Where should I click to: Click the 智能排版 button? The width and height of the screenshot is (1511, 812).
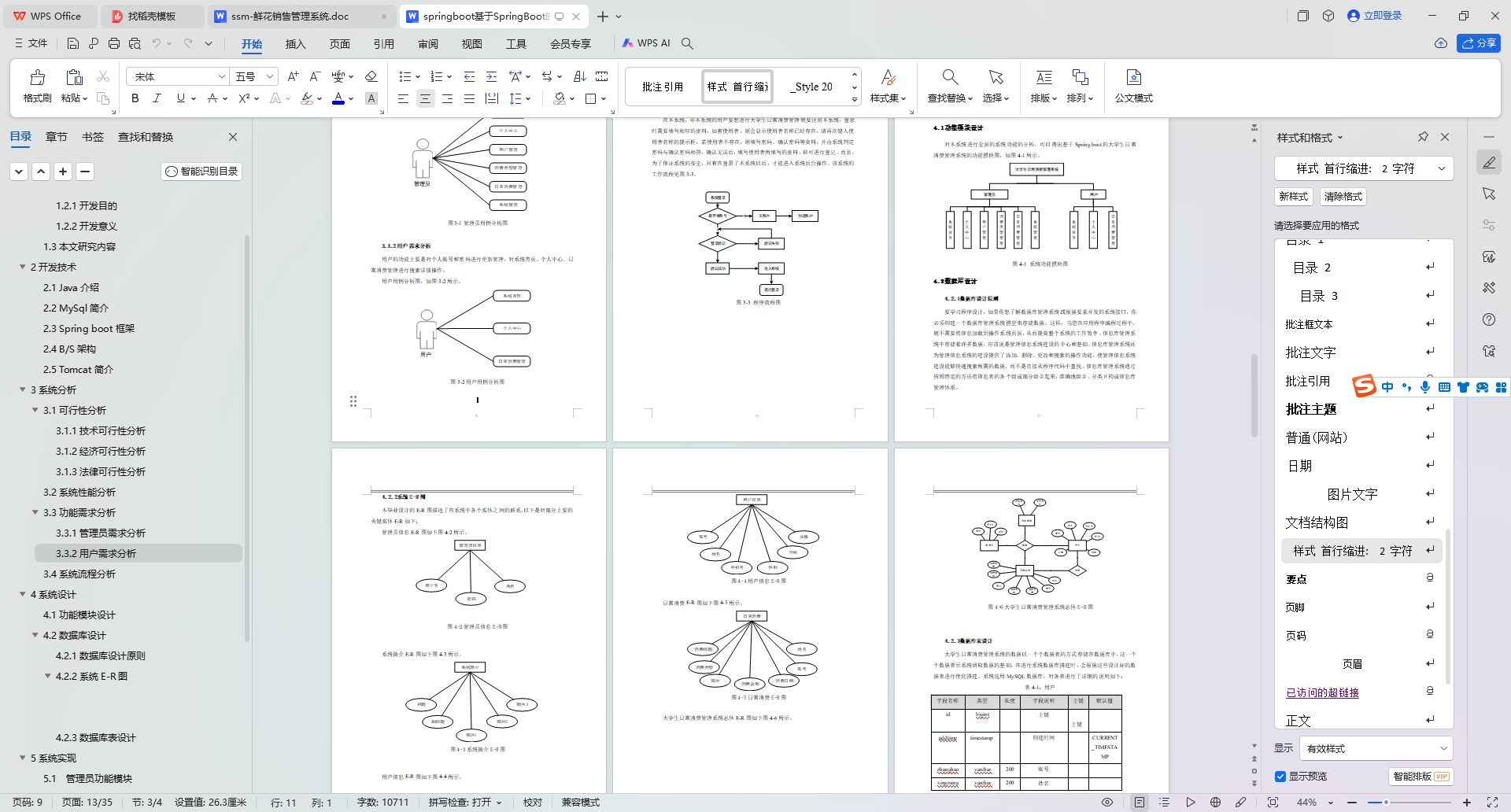point(1421,777)
